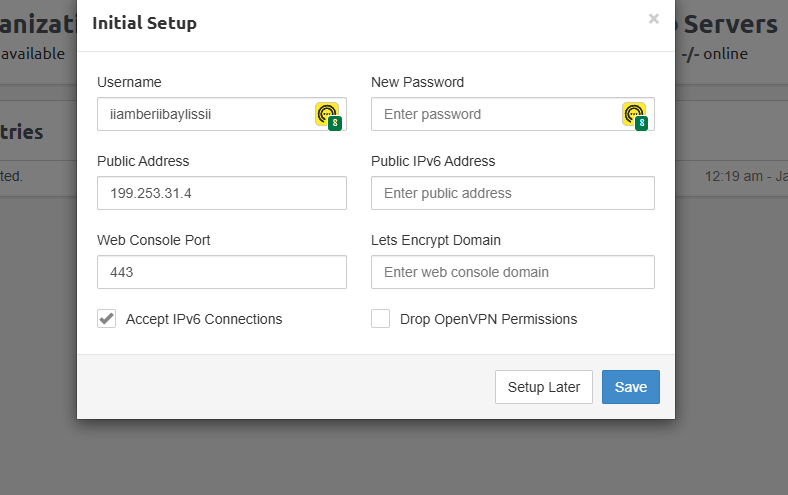Focus the Username input field
The image size is (788, 495).
point(205,114)
